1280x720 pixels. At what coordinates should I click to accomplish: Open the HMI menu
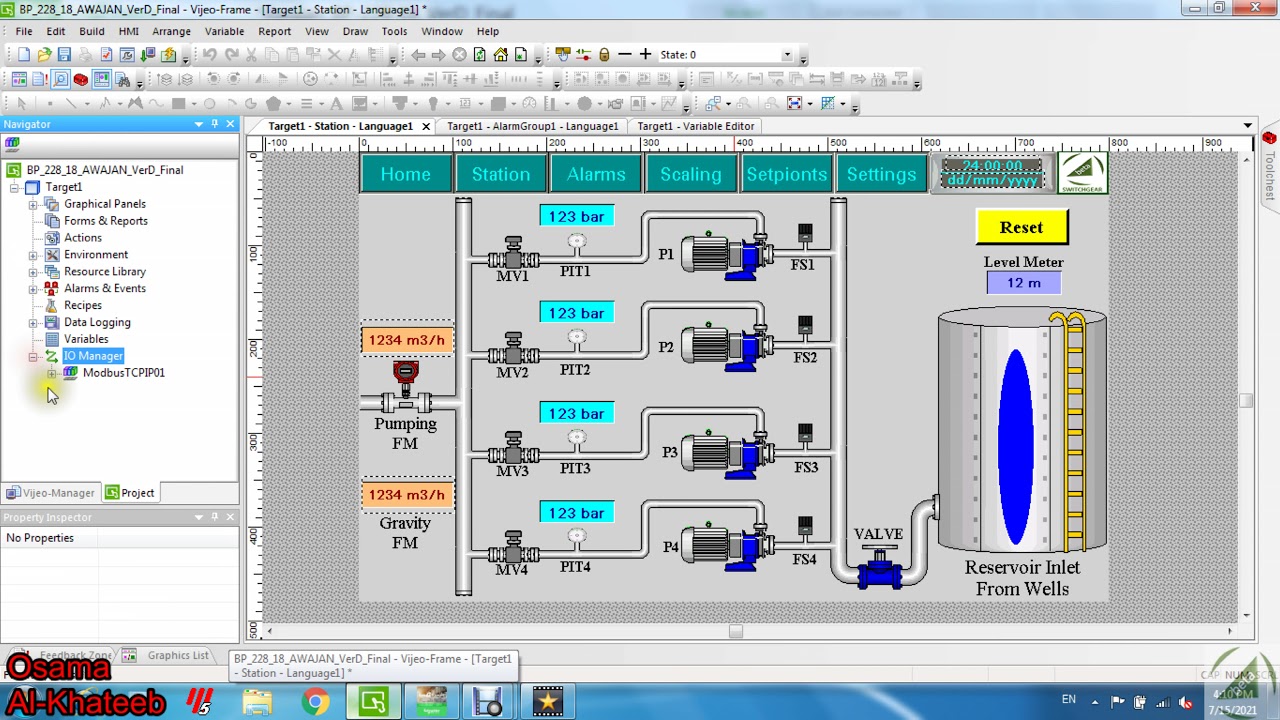[128, 31]
